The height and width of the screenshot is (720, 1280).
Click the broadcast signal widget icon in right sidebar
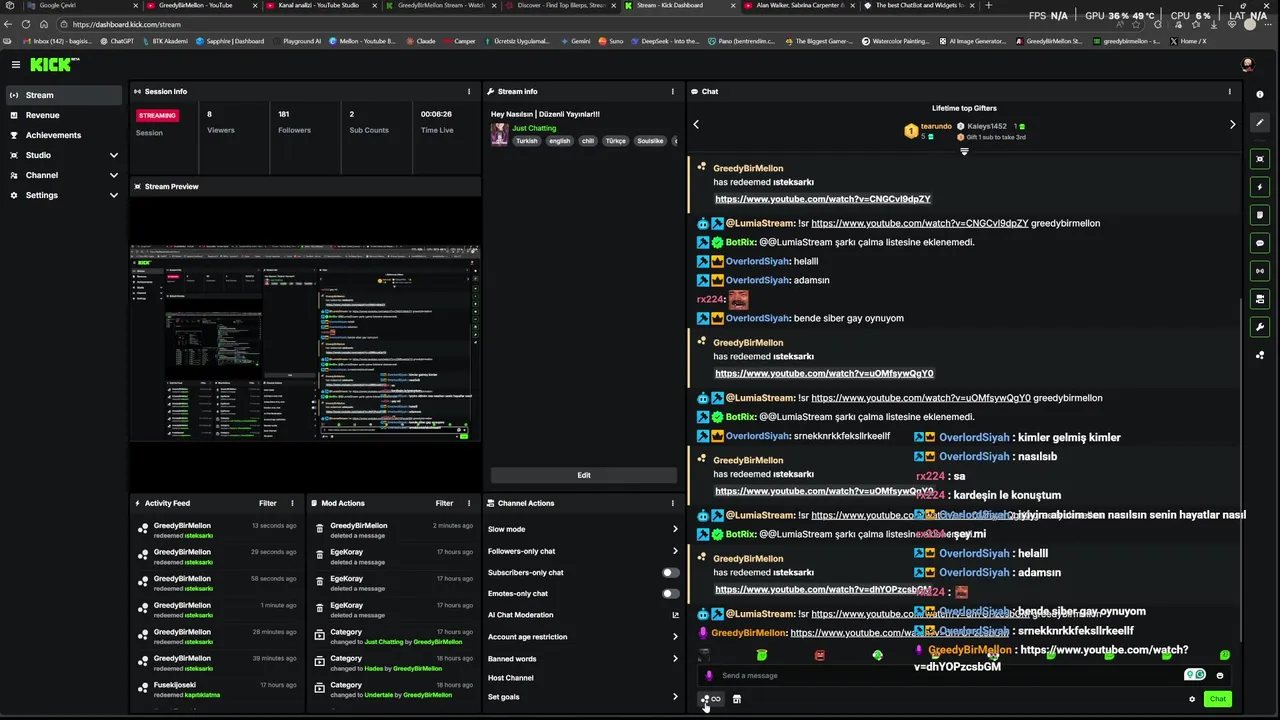pyautogui.click(x=1260, y=271)
